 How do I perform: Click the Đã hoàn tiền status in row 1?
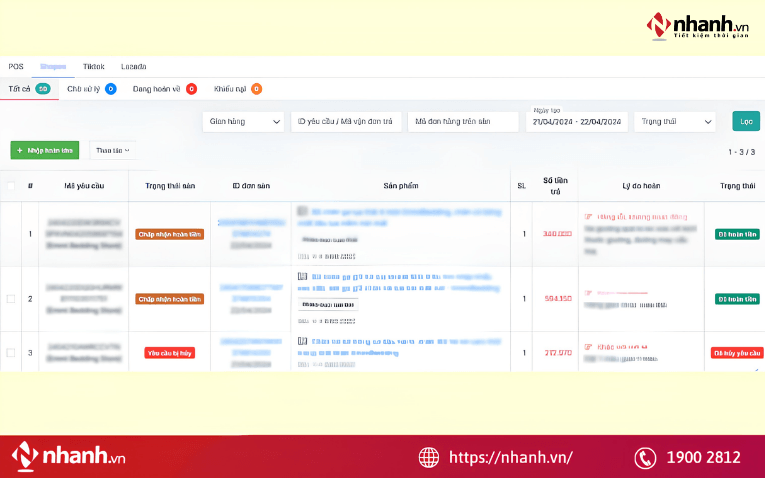pos(737,234)
